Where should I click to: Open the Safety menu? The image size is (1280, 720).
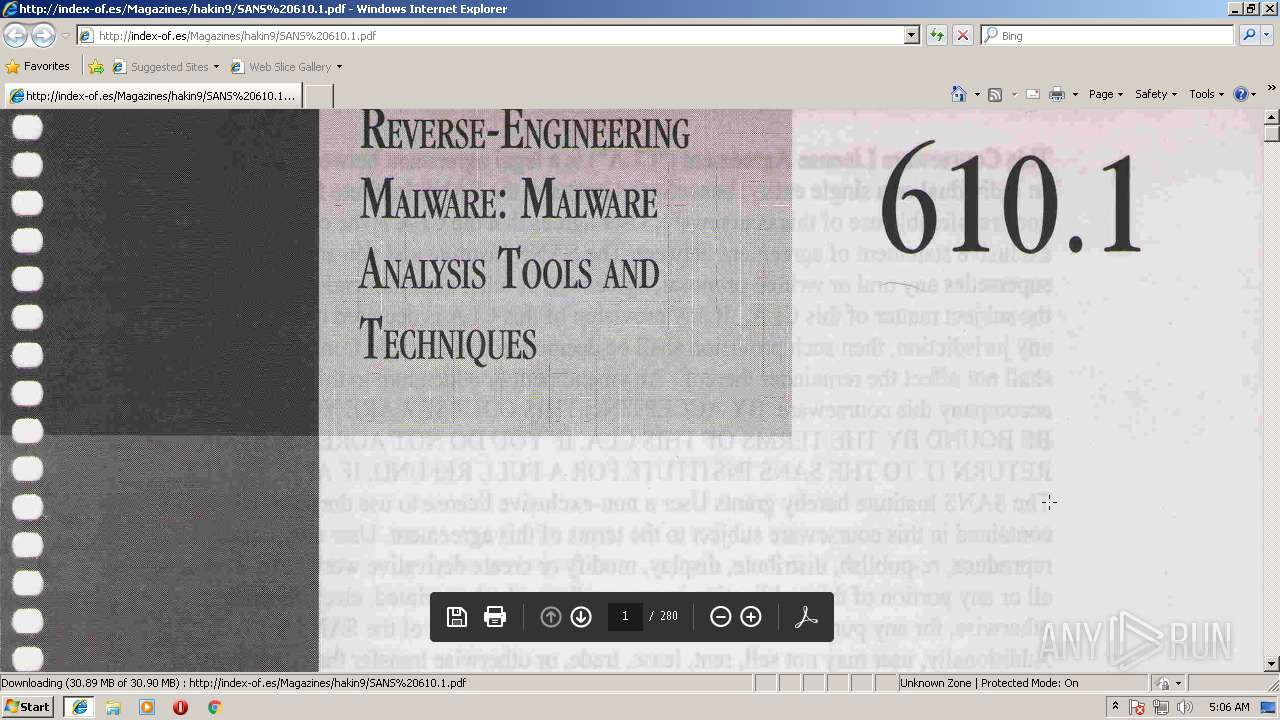1155,94
